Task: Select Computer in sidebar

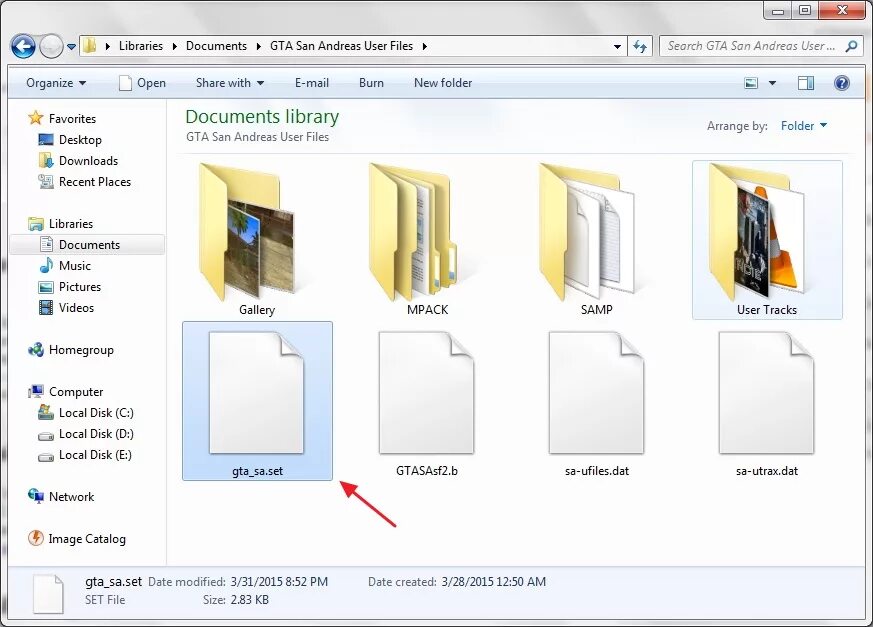Action: (66, 392)
